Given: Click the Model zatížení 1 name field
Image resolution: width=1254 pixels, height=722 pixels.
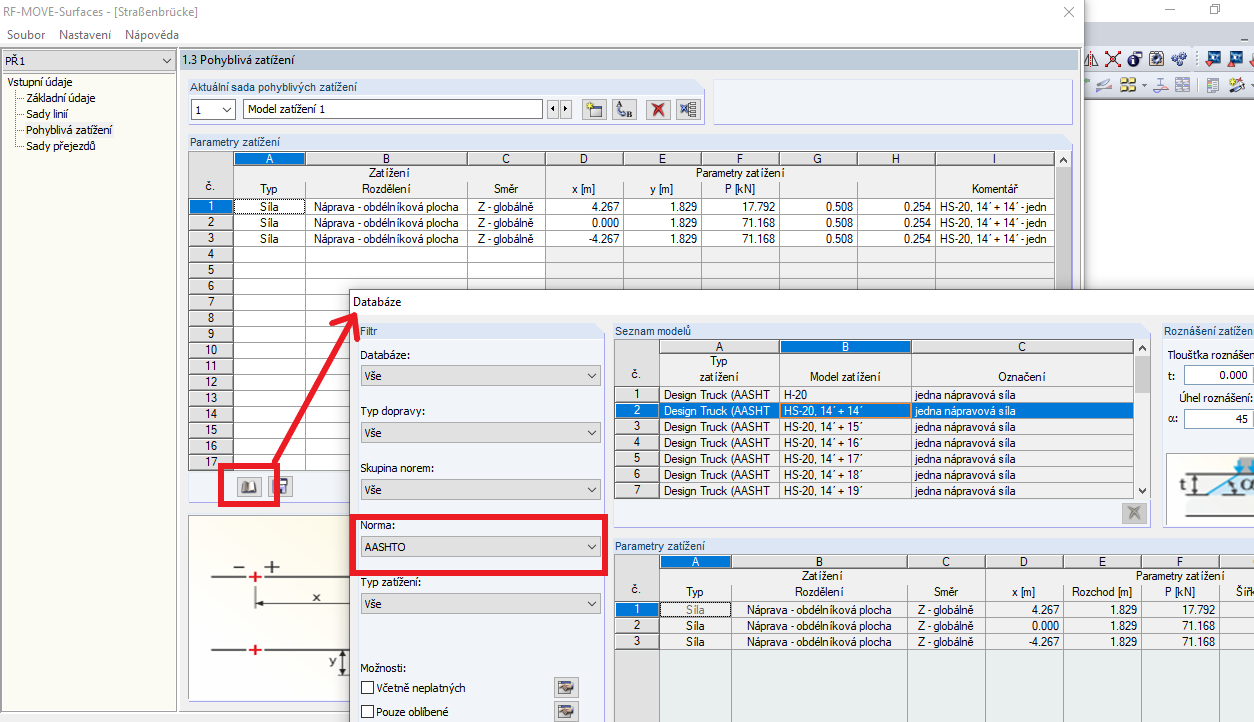Looking at the screenshot, I should tap(393, 109).
